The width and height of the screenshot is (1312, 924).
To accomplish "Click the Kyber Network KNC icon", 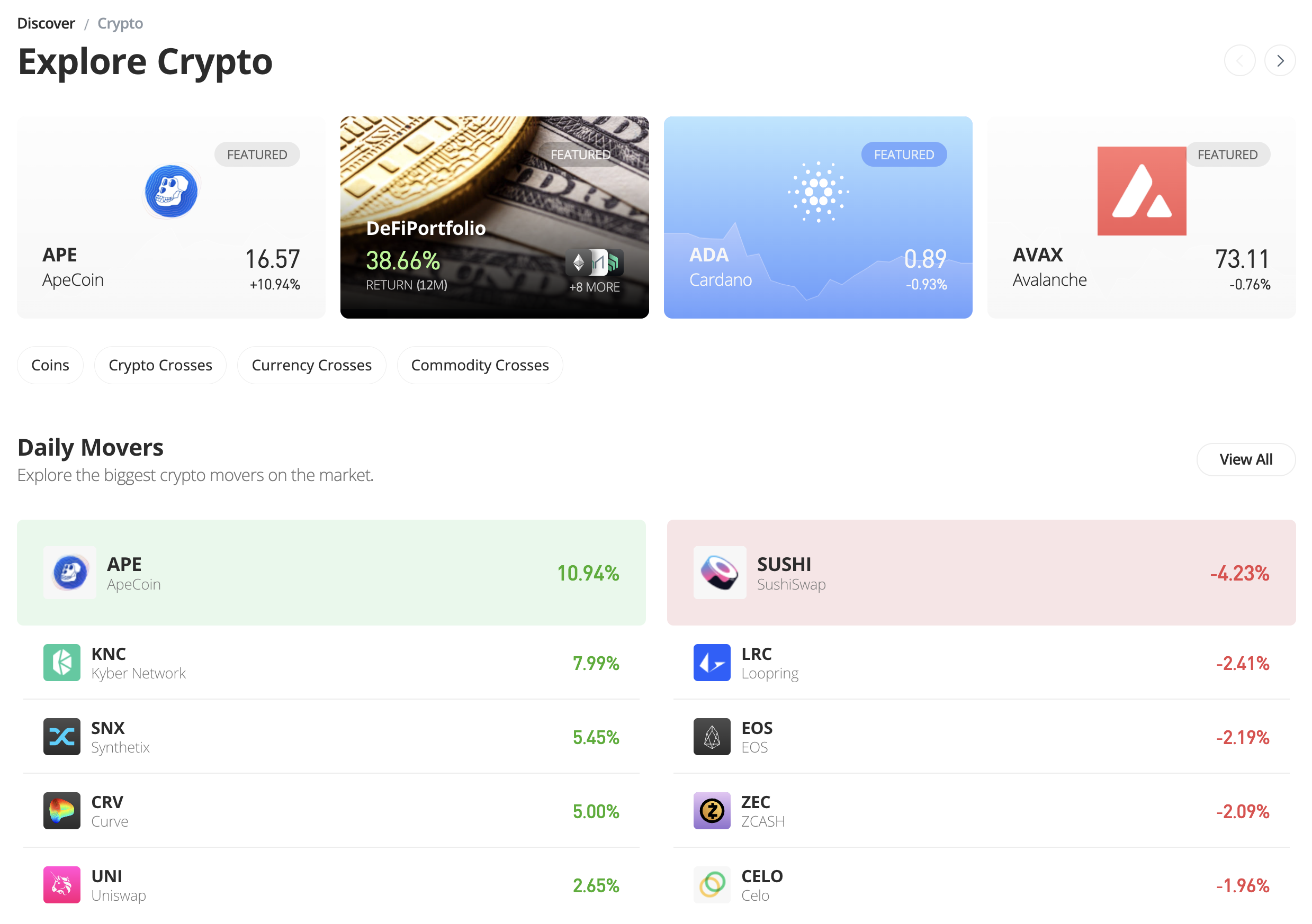I will click(62, 663).
